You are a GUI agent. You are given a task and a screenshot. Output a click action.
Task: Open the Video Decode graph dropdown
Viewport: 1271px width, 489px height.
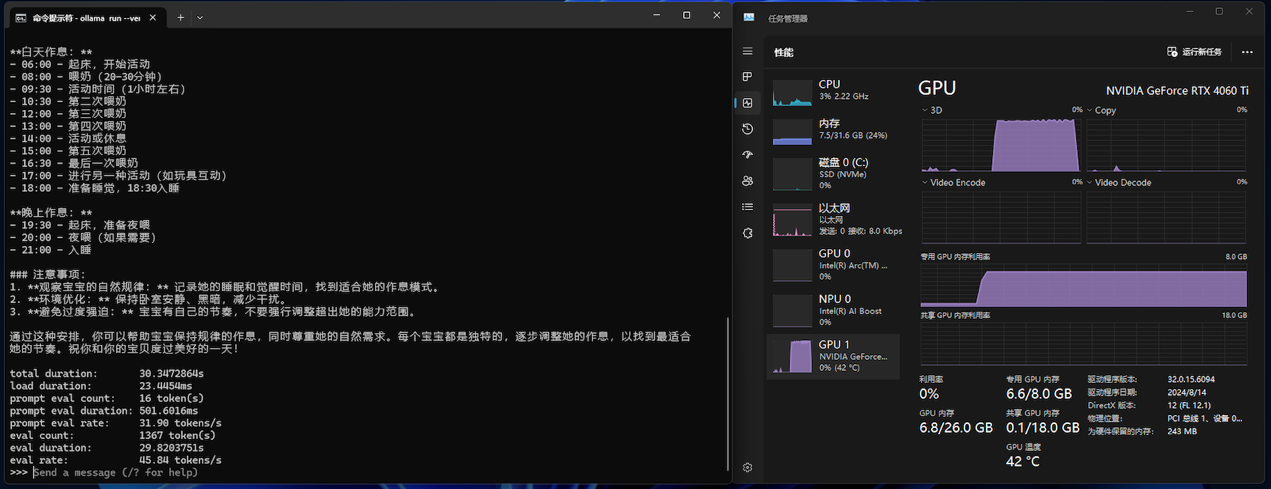[x=1089, y=183]
